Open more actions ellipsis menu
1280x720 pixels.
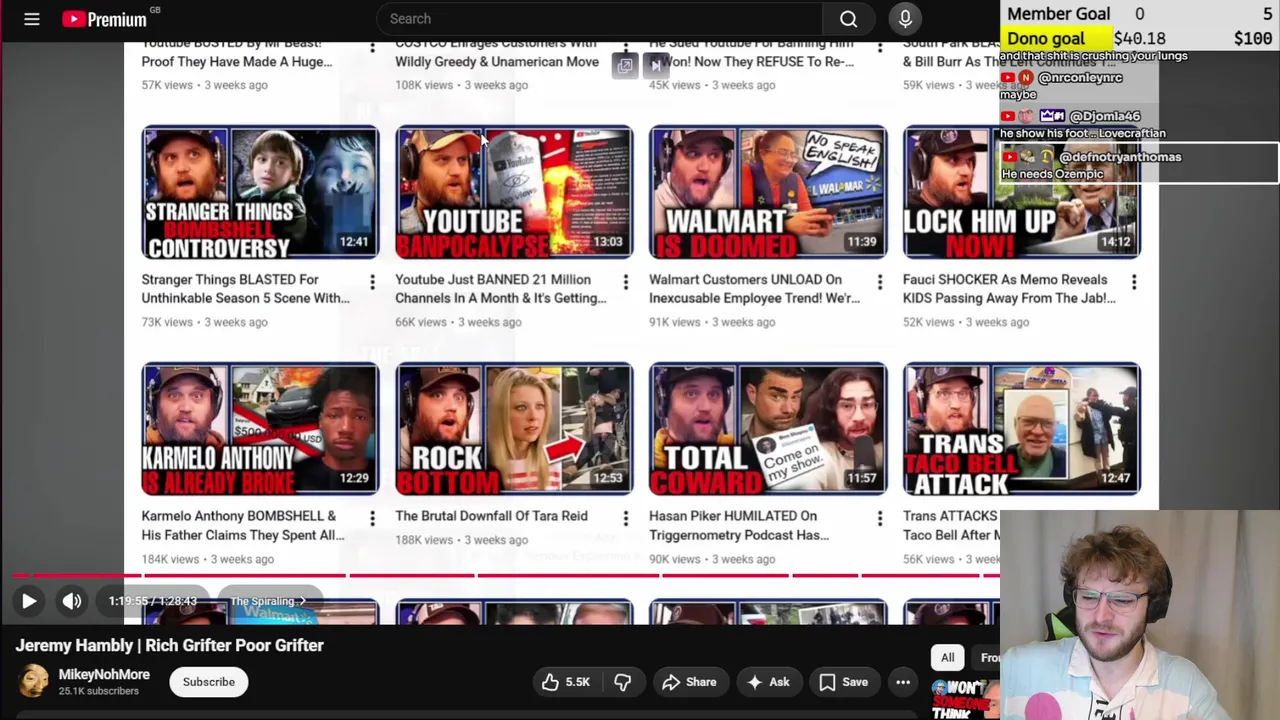[903, 682]
